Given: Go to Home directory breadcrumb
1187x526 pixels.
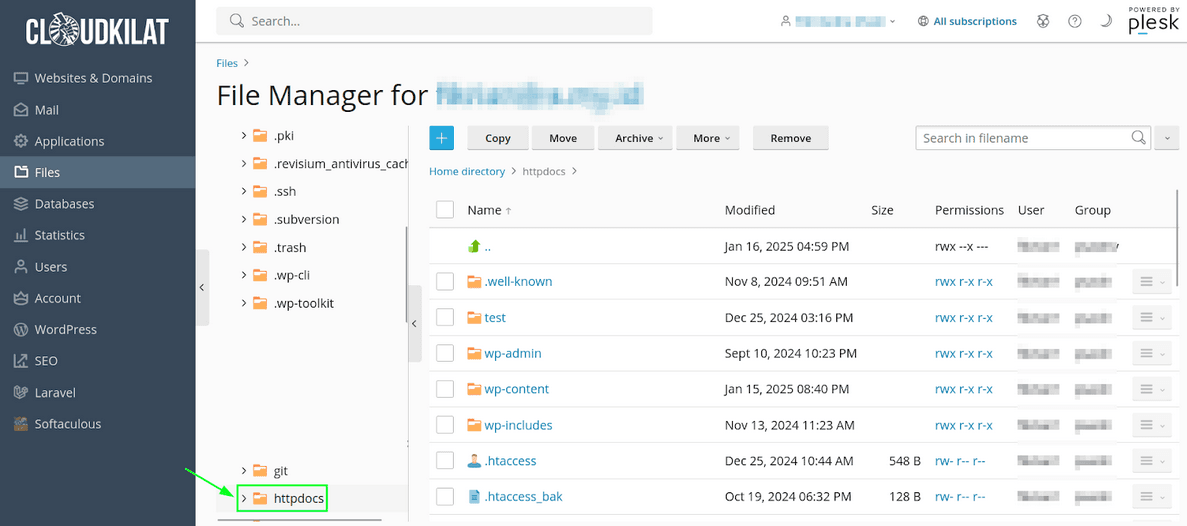Looking at the screenshot, I should tap(467, 172).
